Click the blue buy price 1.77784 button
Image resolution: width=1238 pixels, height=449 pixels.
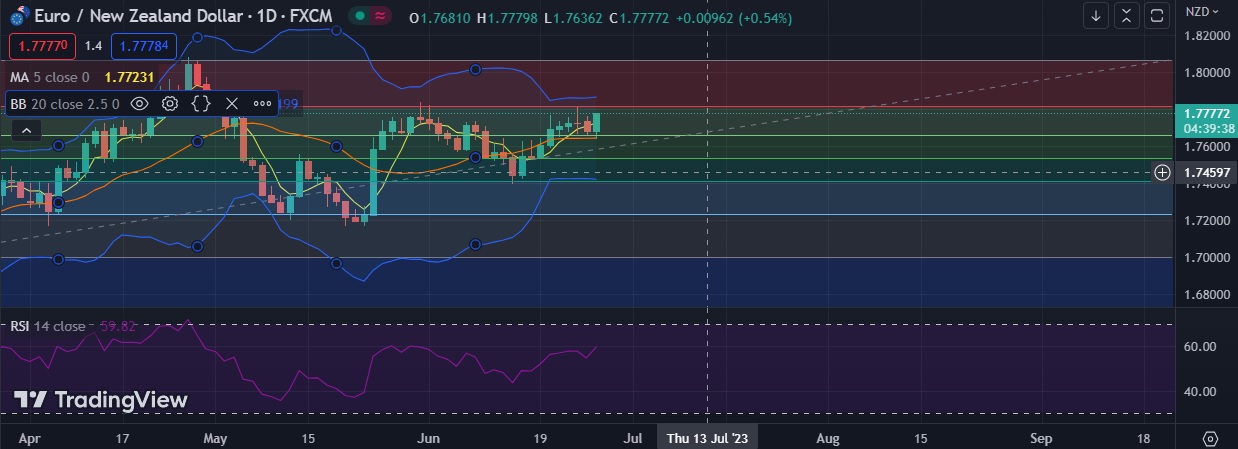point(143,45)
